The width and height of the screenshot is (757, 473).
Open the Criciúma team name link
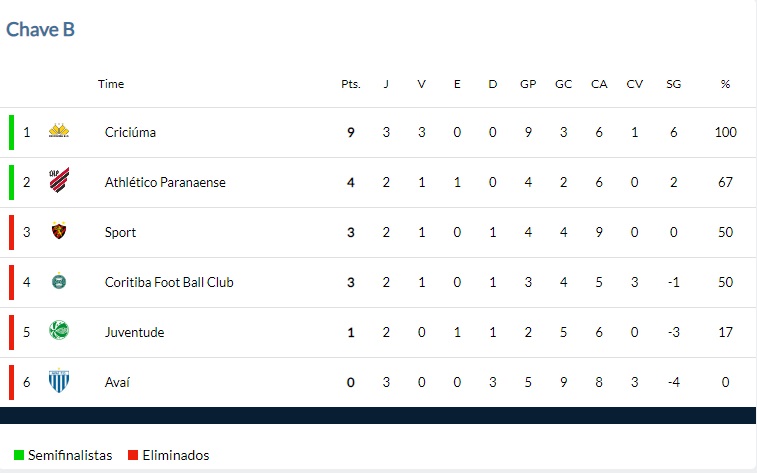click(x=130, y=132)
